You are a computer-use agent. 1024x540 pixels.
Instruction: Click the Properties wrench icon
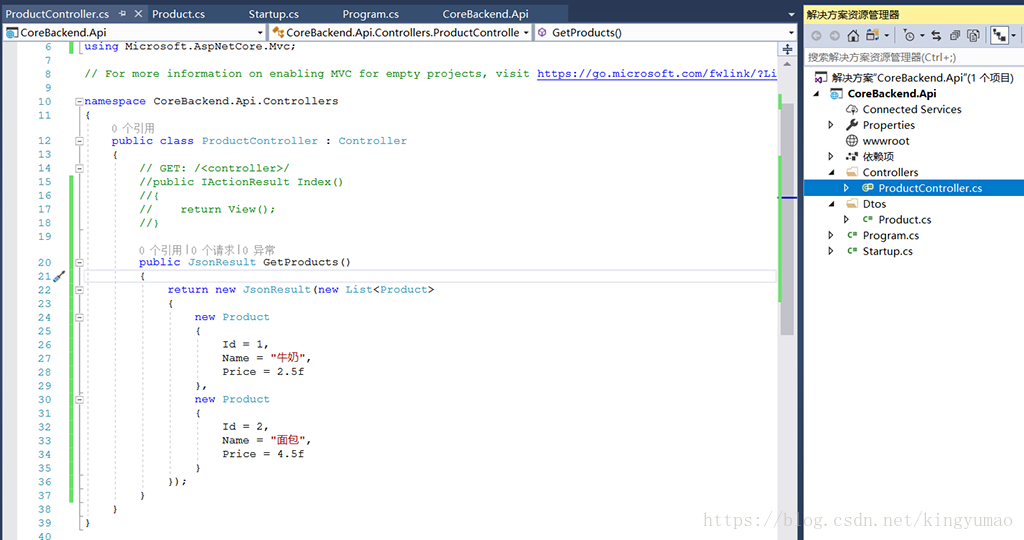pyautogui.click(x=852, y=125)
